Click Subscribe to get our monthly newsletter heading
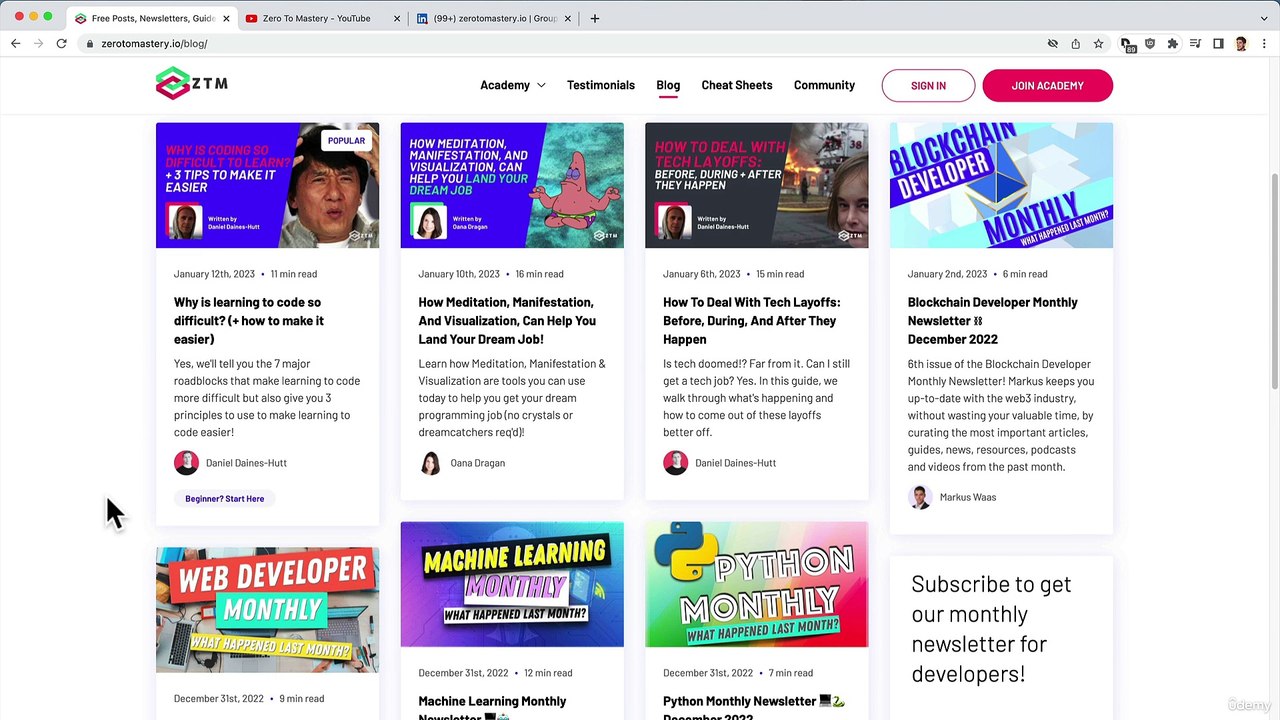Screen dimensions: 1280x720 [x=991, y=629]
